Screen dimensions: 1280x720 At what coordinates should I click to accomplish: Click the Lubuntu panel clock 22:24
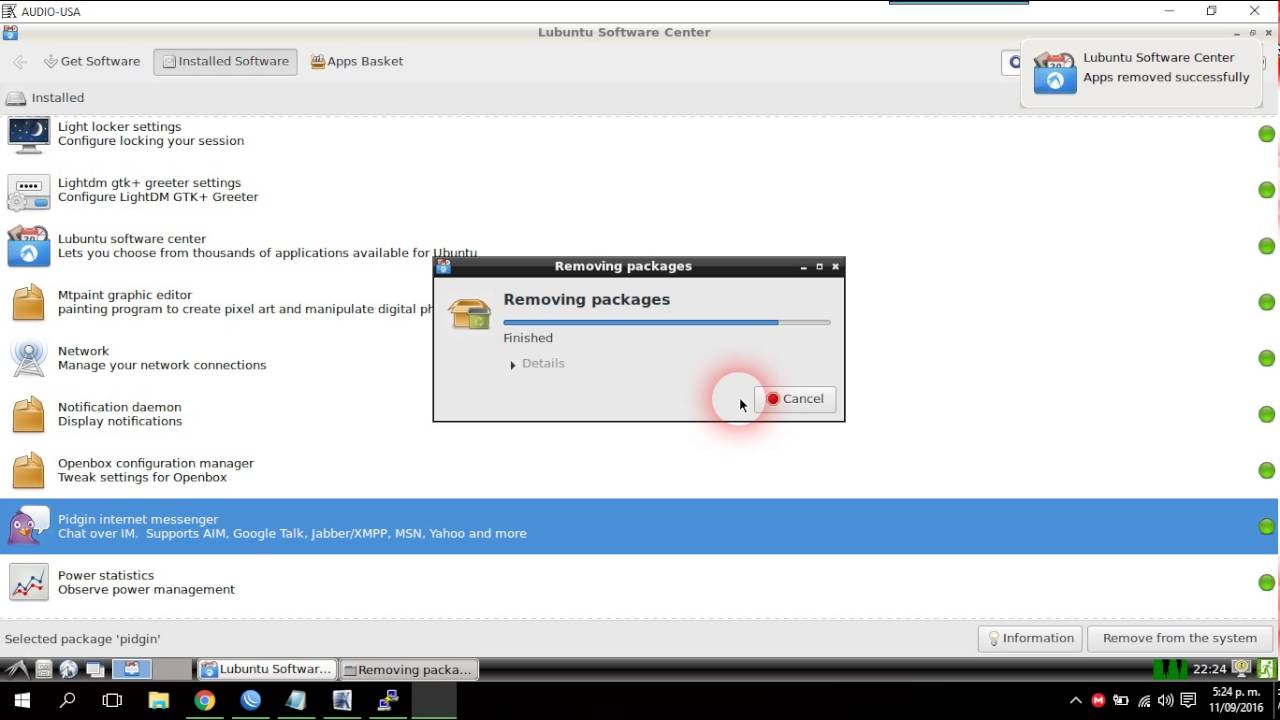(1209, 669)
